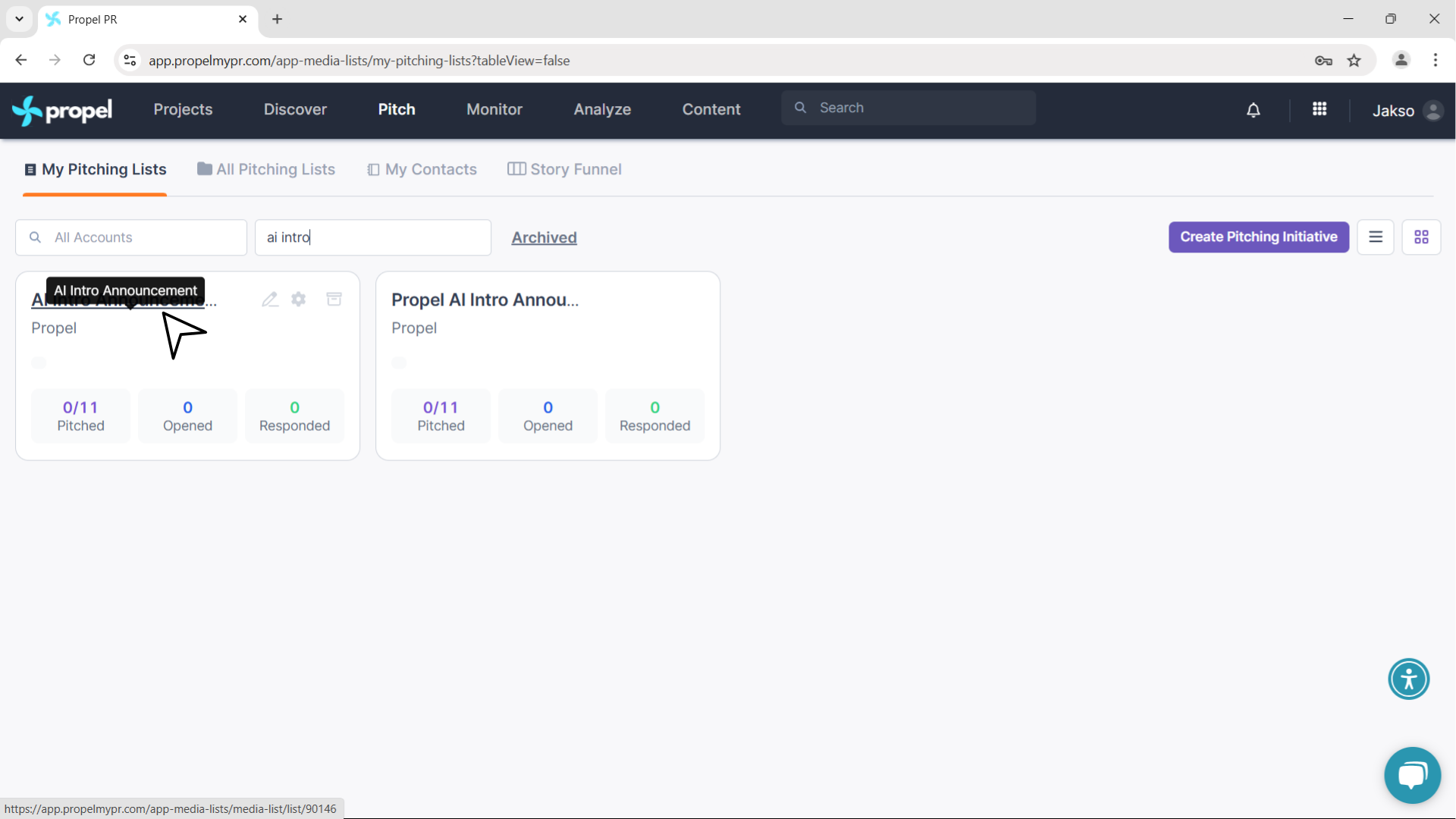
Task: Switch to All Pitching Lists tab
Action: point(266,169)
